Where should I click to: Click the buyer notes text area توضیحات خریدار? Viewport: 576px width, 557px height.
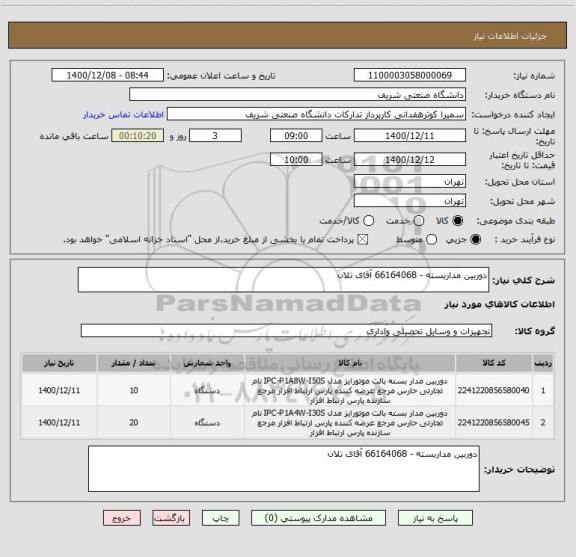tap(284, 468)
